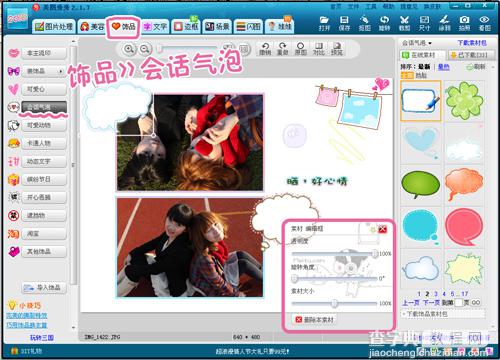Choose the cyan round thought bubble
500x360 pixels.
point(421,227)
